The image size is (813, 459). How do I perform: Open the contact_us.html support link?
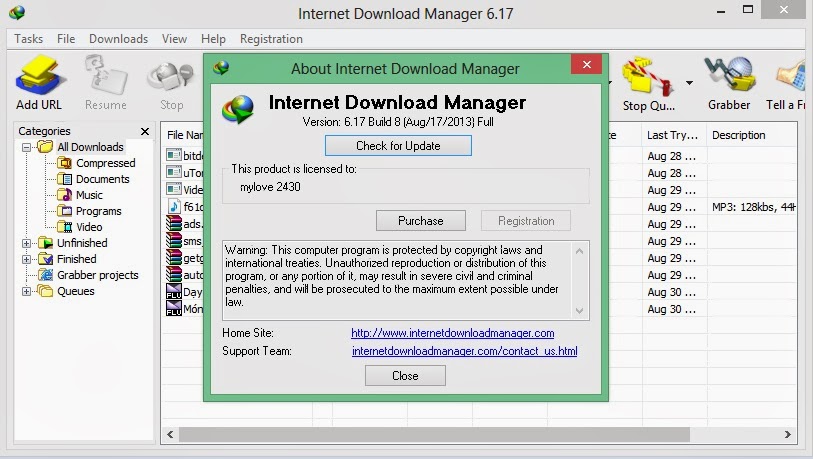[465, 351]
